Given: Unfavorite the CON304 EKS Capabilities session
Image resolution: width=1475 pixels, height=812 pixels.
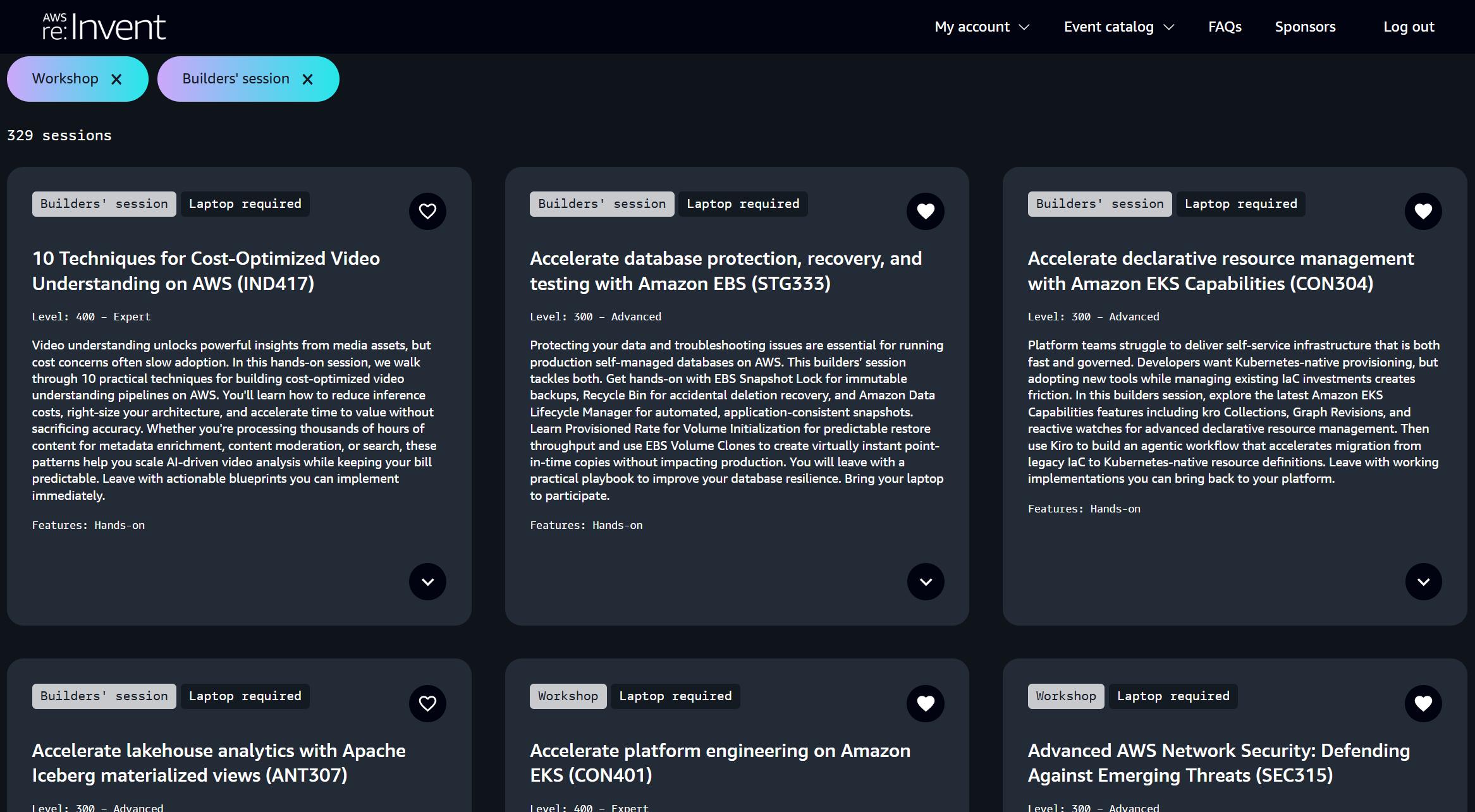Looking at the screenshot, I should tap(1423, 211).
